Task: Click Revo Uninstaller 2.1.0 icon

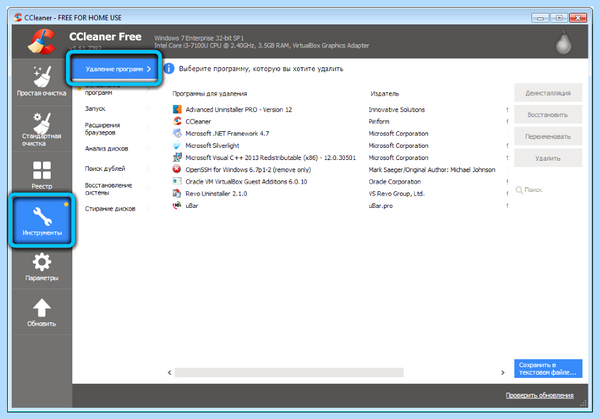Action: 177,193
